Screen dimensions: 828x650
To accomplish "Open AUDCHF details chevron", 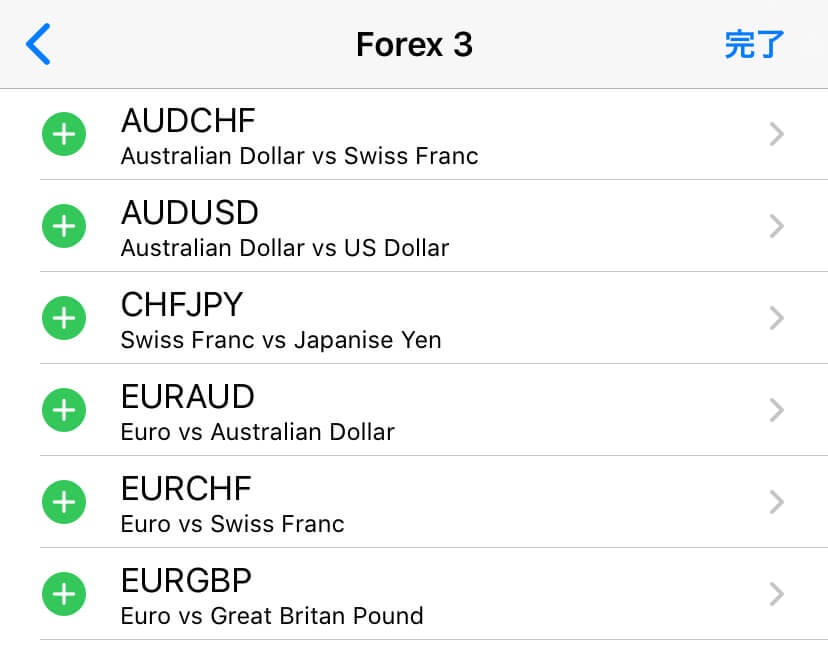I will (x=776, y=134).
